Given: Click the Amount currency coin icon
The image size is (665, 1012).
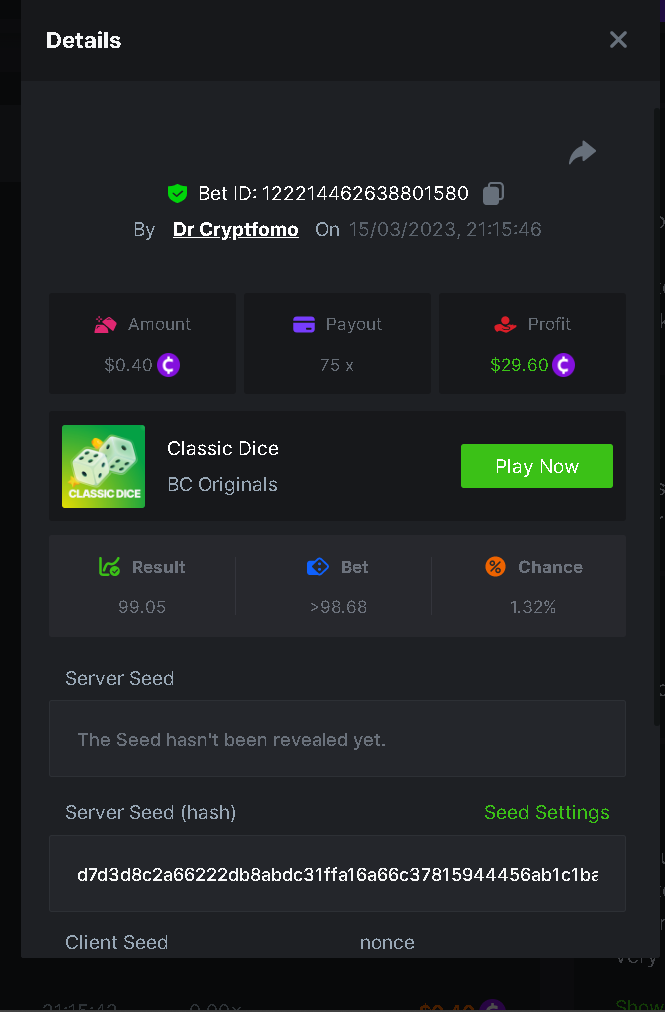Looking at the screenshot, I should pos(168,365).
